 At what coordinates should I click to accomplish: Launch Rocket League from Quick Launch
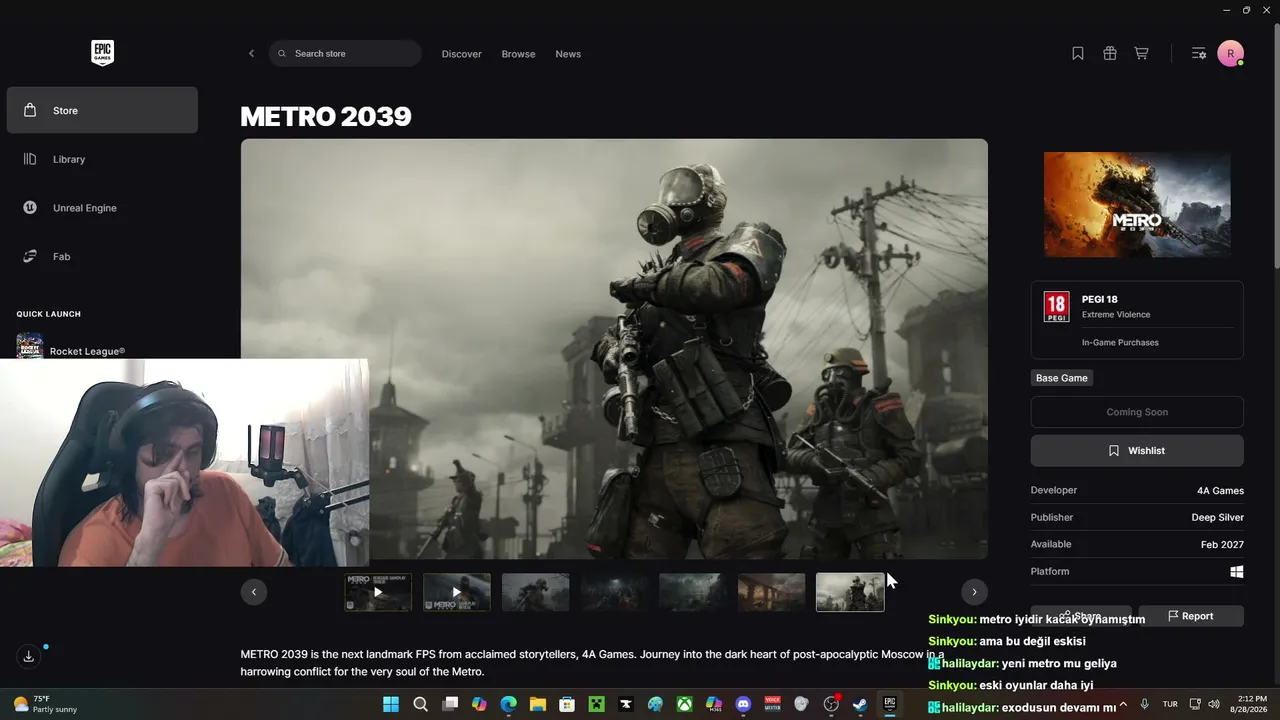(72, 348)
